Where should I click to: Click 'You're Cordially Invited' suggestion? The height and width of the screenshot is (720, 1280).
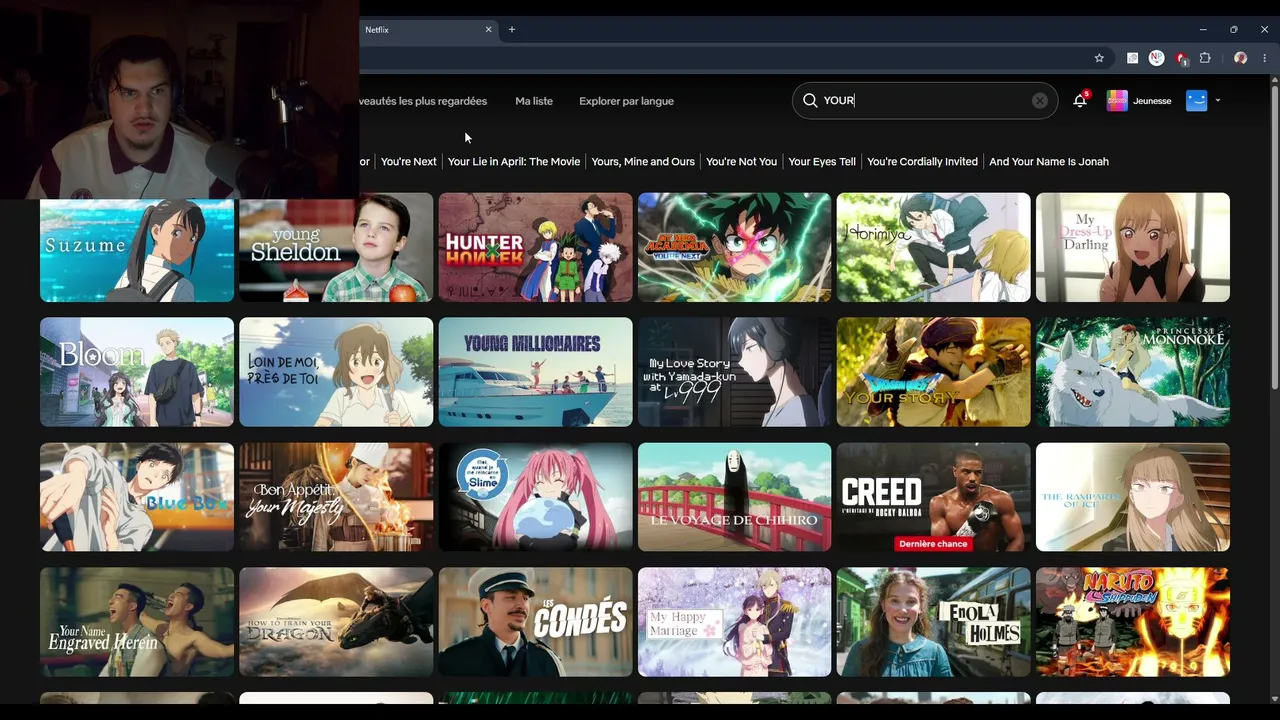click(922, 161)
